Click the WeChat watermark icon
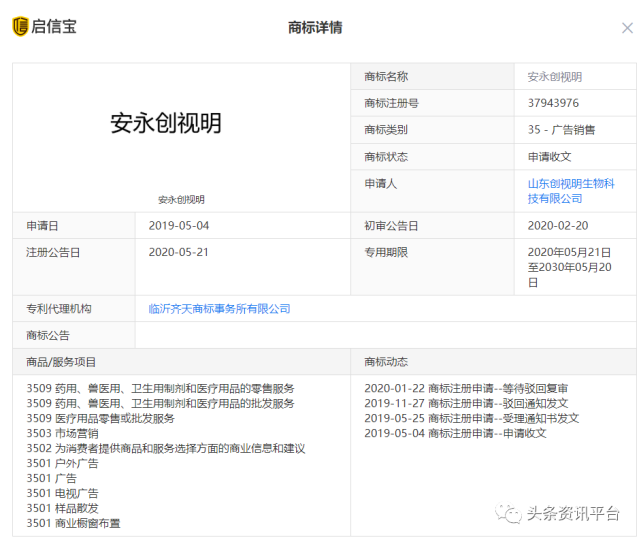Image resolution: width=641 pixels, height=542 pixels. 513,513
